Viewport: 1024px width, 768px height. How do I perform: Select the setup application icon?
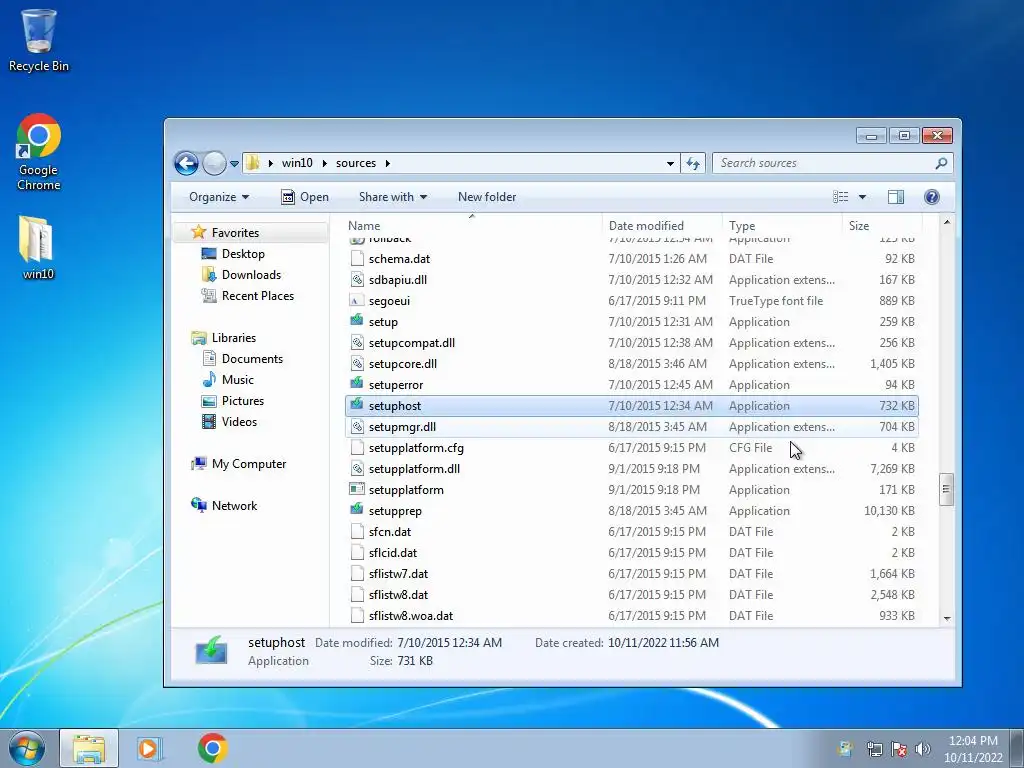click(357, 321)
